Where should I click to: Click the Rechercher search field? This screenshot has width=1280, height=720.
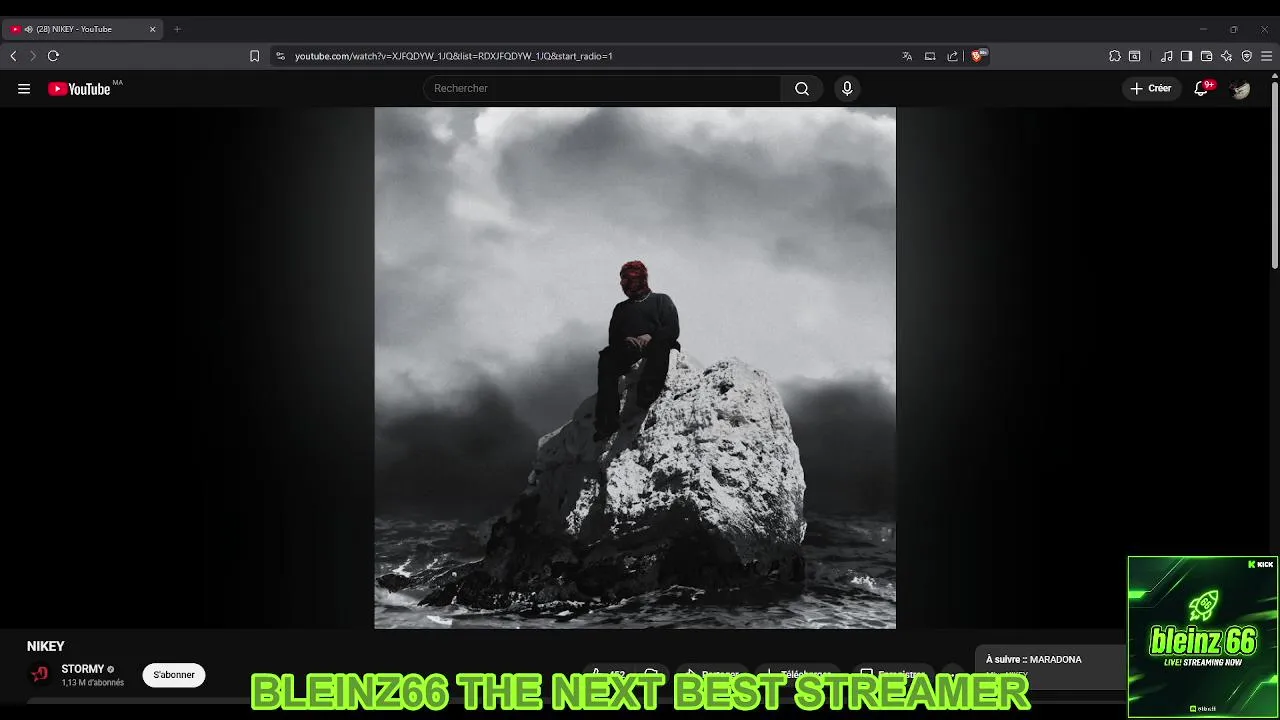(602, 88)
